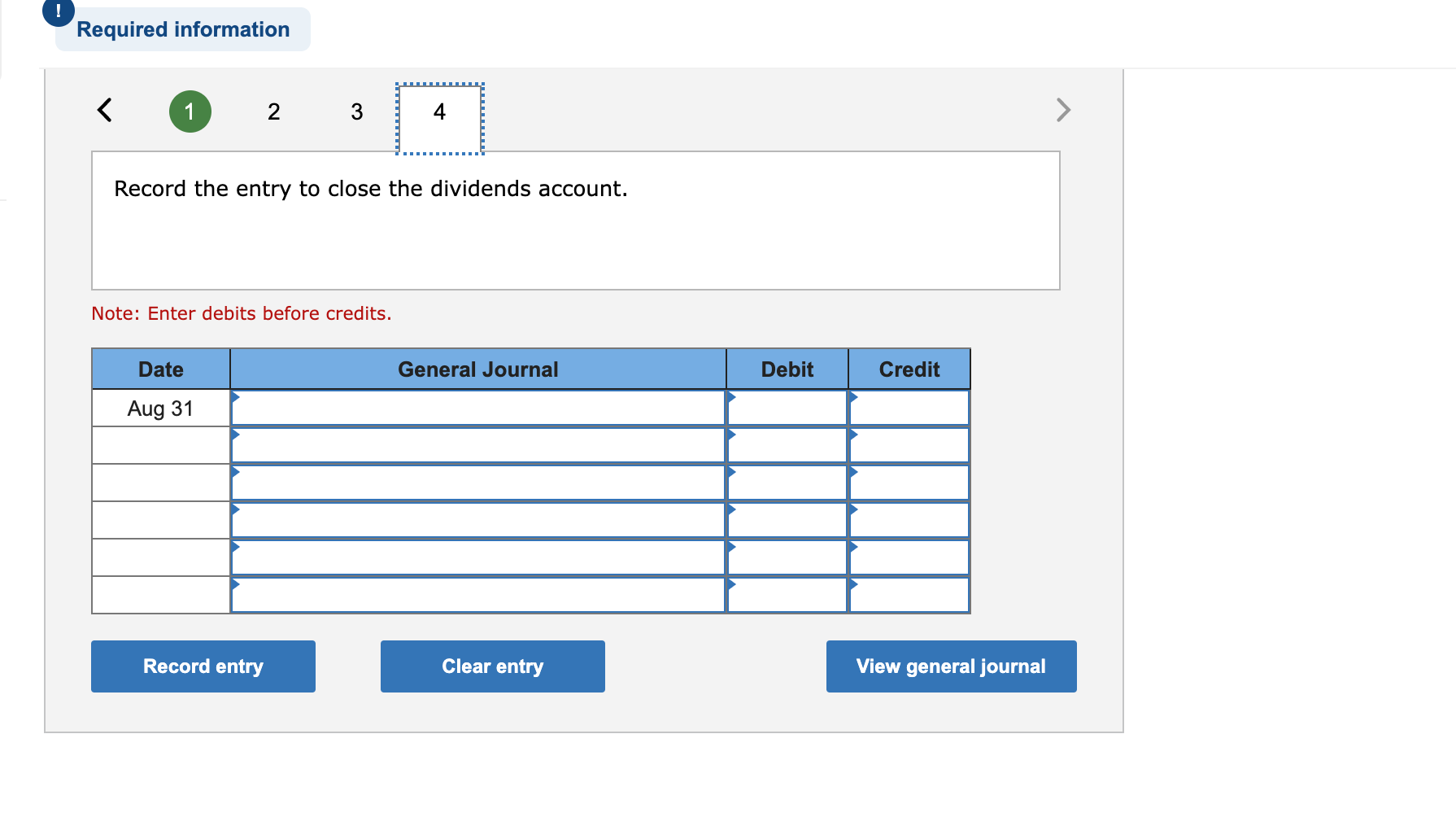Image resolution: width=1456 pixels, height=817 pixels.
Task: Click the Record entry button
Action: 203,666
